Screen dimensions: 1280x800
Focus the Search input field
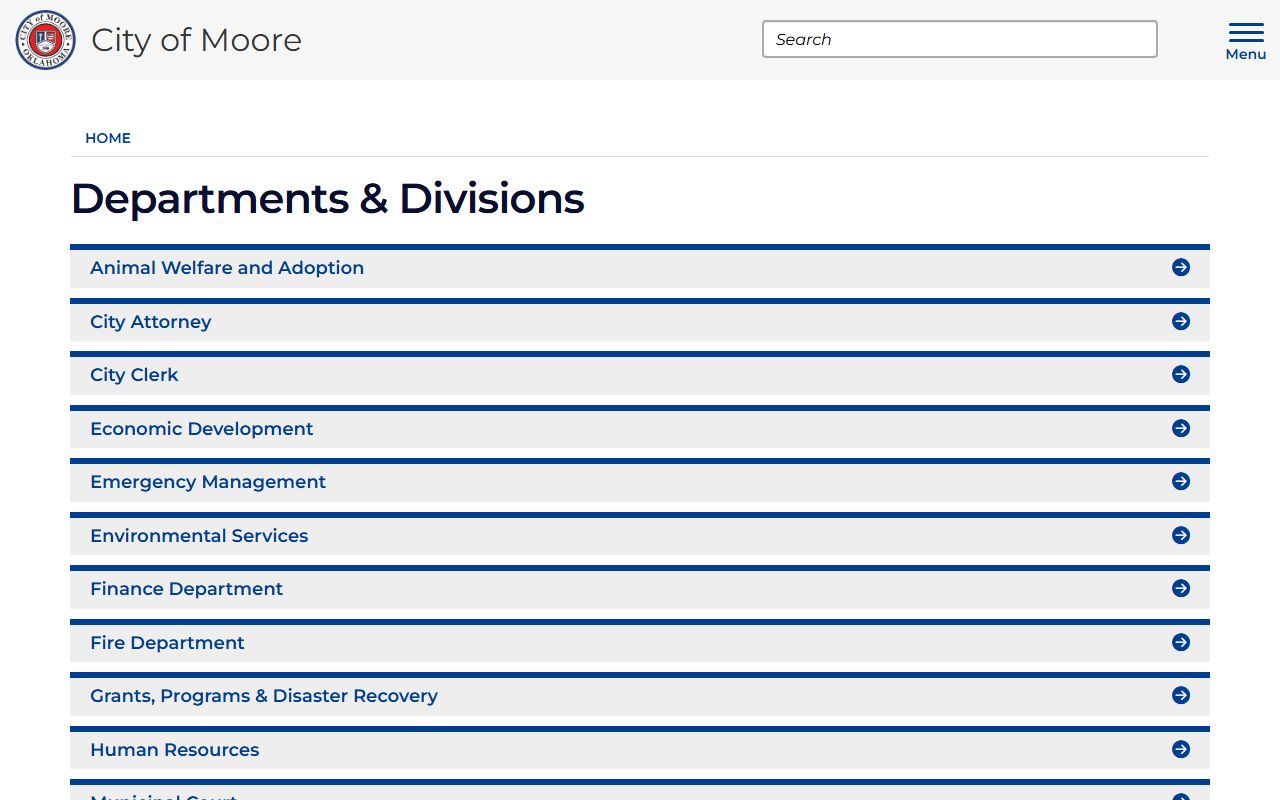960,39
